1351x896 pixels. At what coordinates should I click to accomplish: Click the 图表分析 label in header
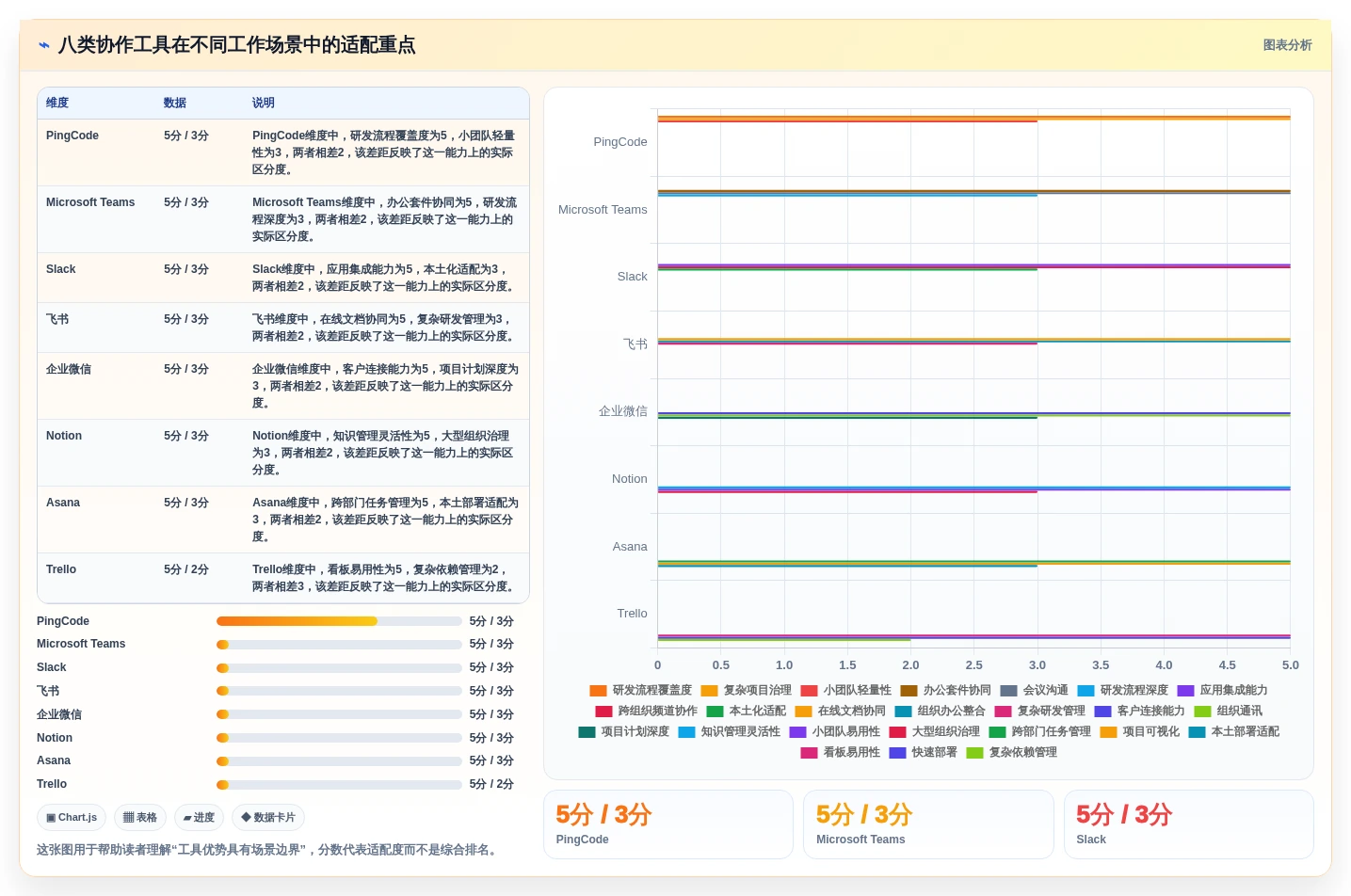pos(1287,45)
